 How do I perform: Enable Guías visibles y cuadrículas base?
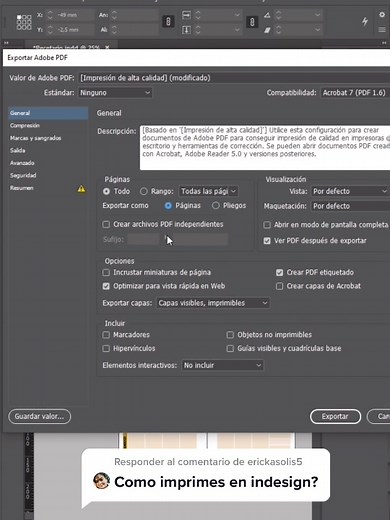point(230,349)
